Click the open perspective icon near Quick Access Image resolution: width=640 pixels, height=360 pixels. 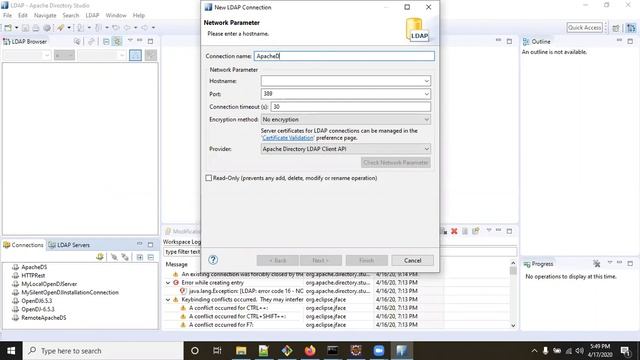coord(616,28)
